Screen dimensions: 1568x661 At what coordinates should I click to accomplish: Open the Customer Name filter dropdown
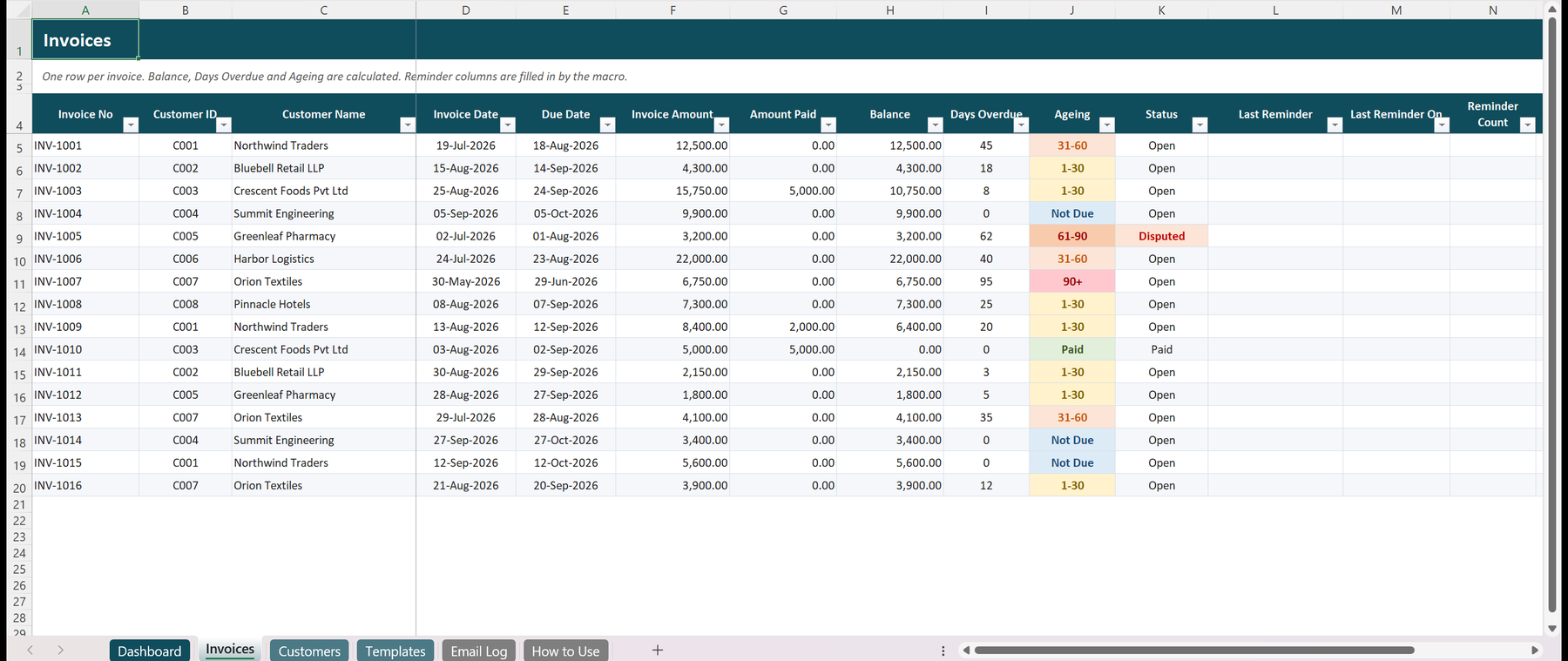tap(407, 125)
